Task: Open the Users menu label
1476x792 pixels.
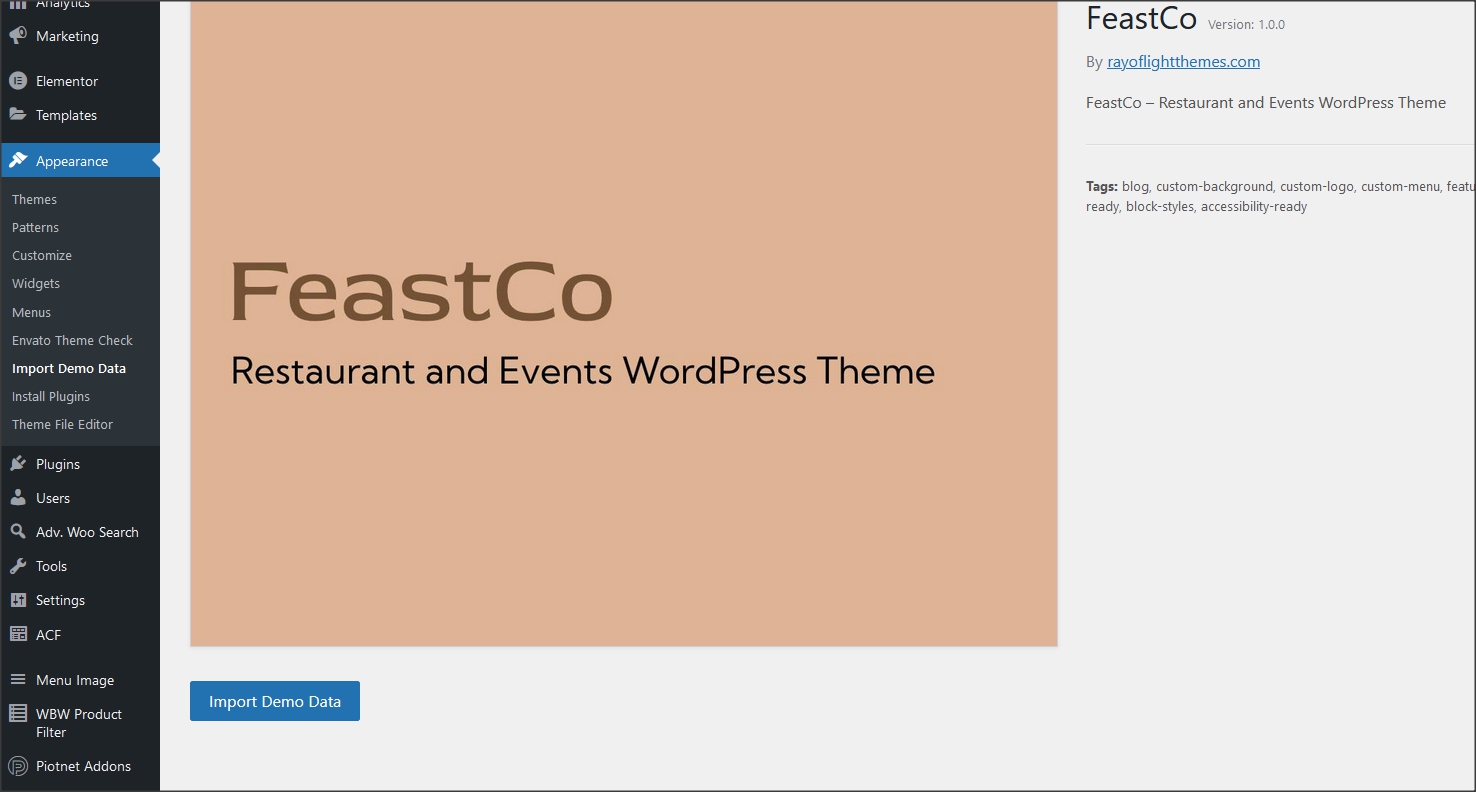Action: (x=53, y=498)
